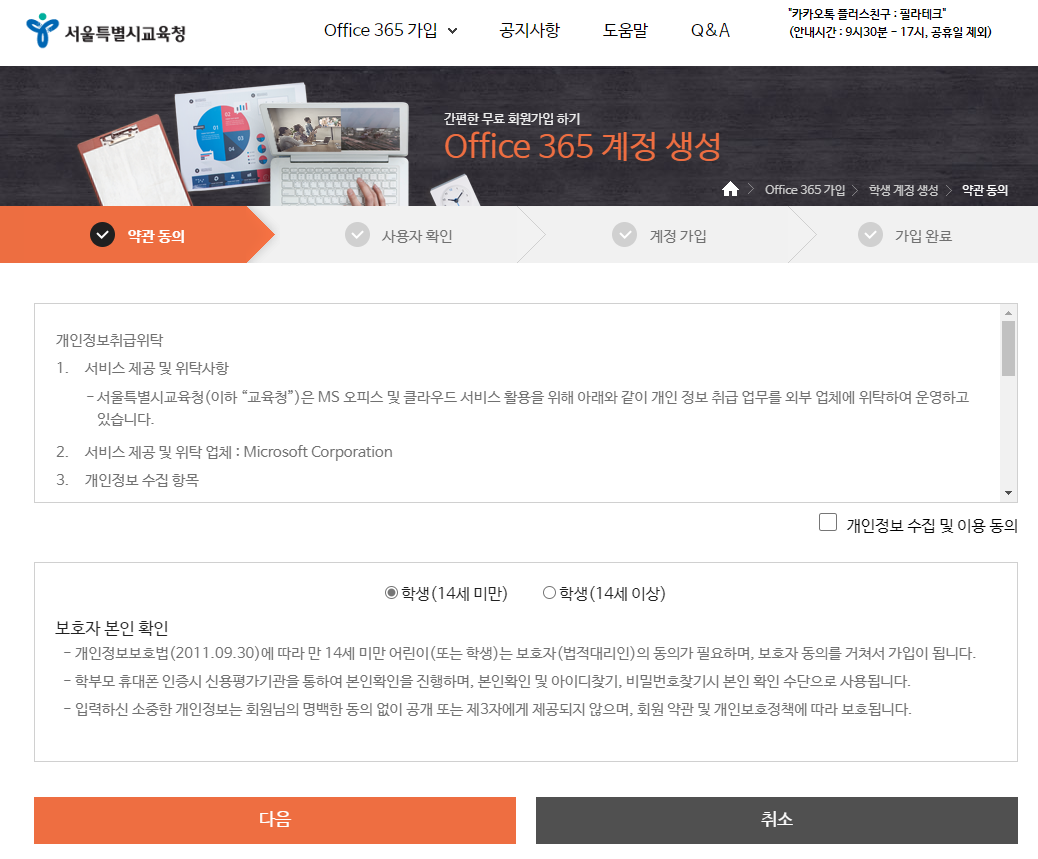The height and width of the screenshot is (859, 1038).
Task: Click the checkmark icon beside 계정 가입
Action: pyautogui.click(x=624, y=235)
